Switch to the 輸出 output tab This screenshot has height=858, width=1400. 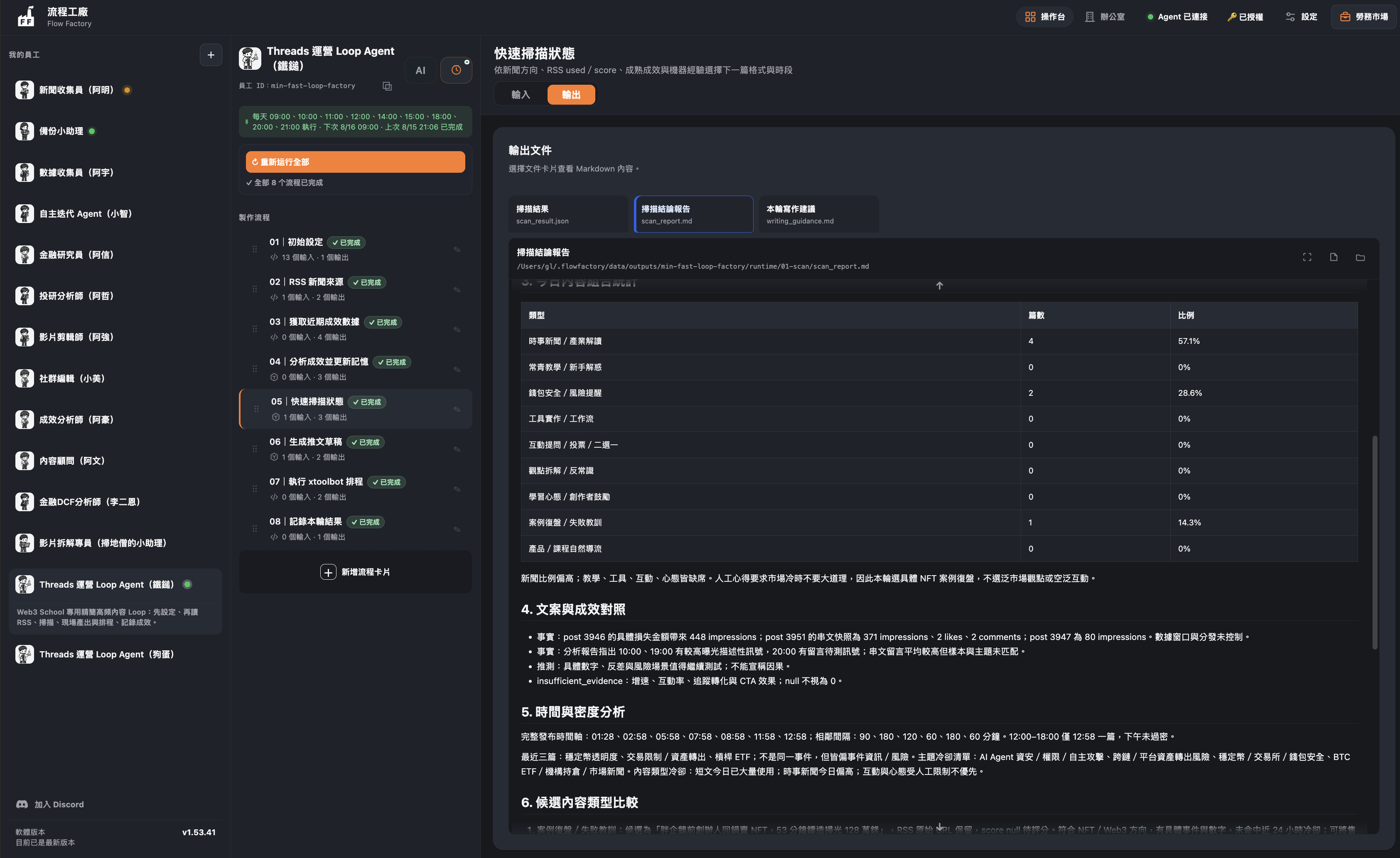point(571,94)
